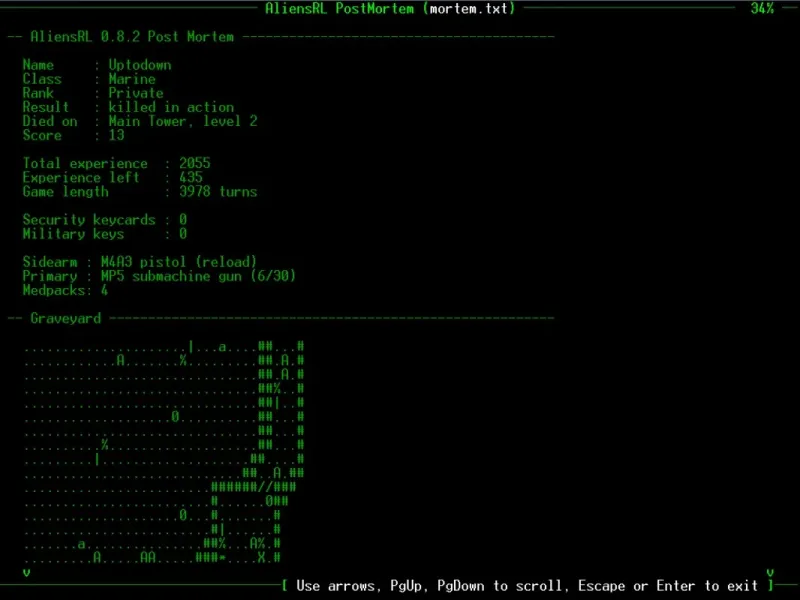Screen dimensions: 800x600
Task: Click the M4A3 pistol (reload) entry
Action: (x=179, y=262)
